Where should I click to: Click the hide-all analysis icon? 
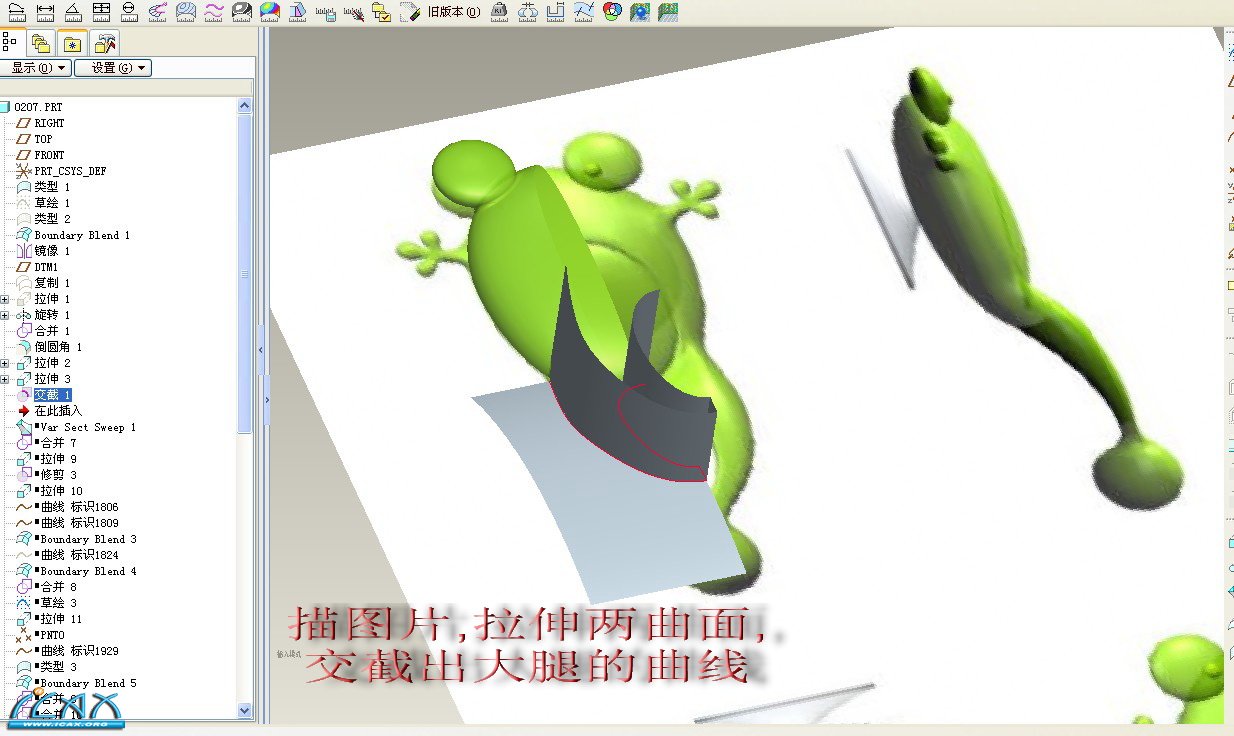pyautogui.click(x=353, y=12)
